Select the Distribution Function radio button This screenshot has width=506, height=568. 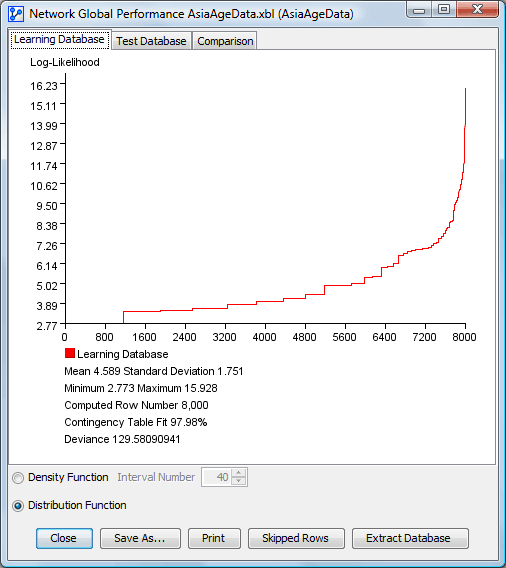(18, 506)
